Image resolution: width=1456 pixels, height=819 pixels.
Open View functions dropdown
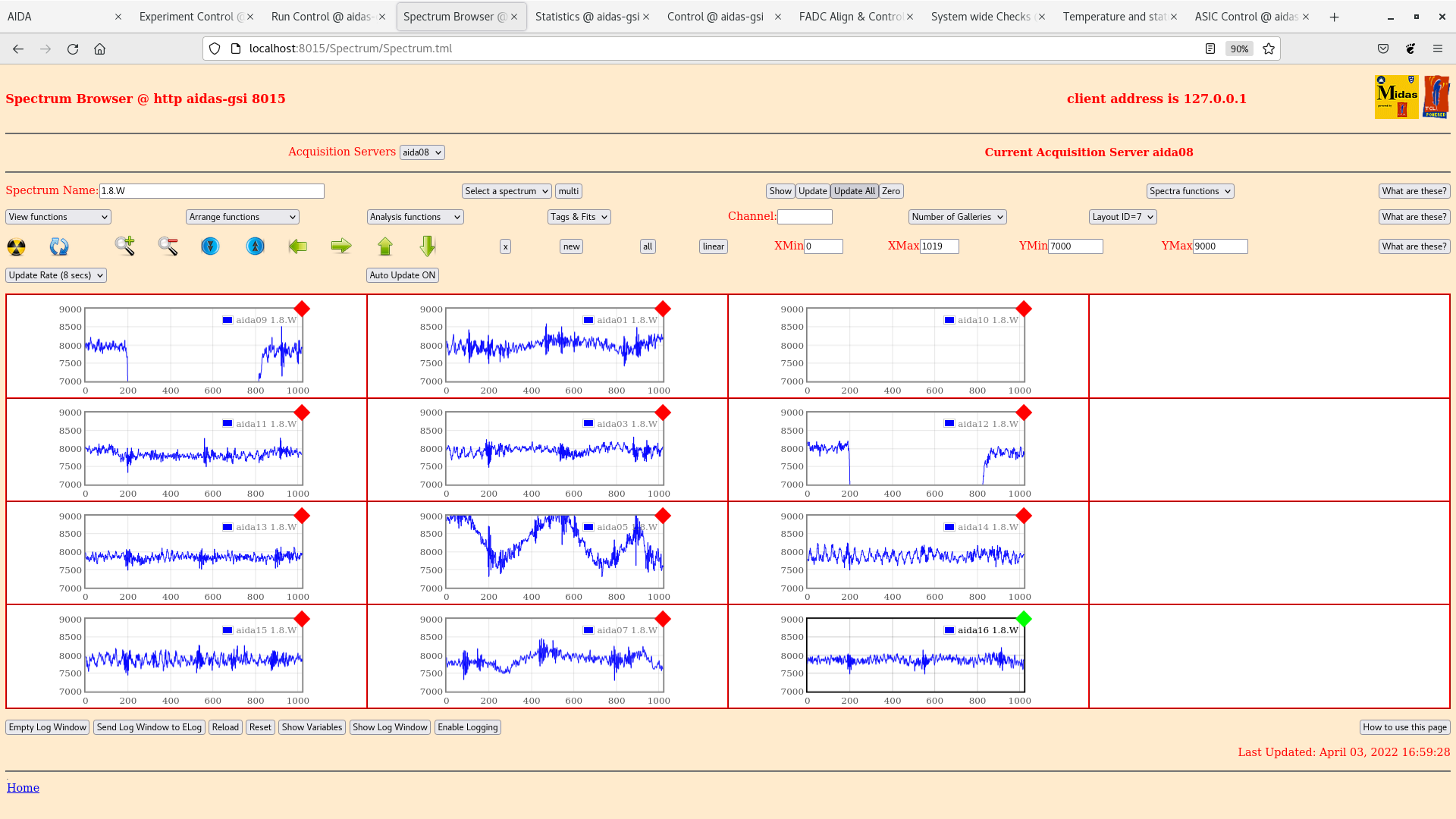click(58, 217)
